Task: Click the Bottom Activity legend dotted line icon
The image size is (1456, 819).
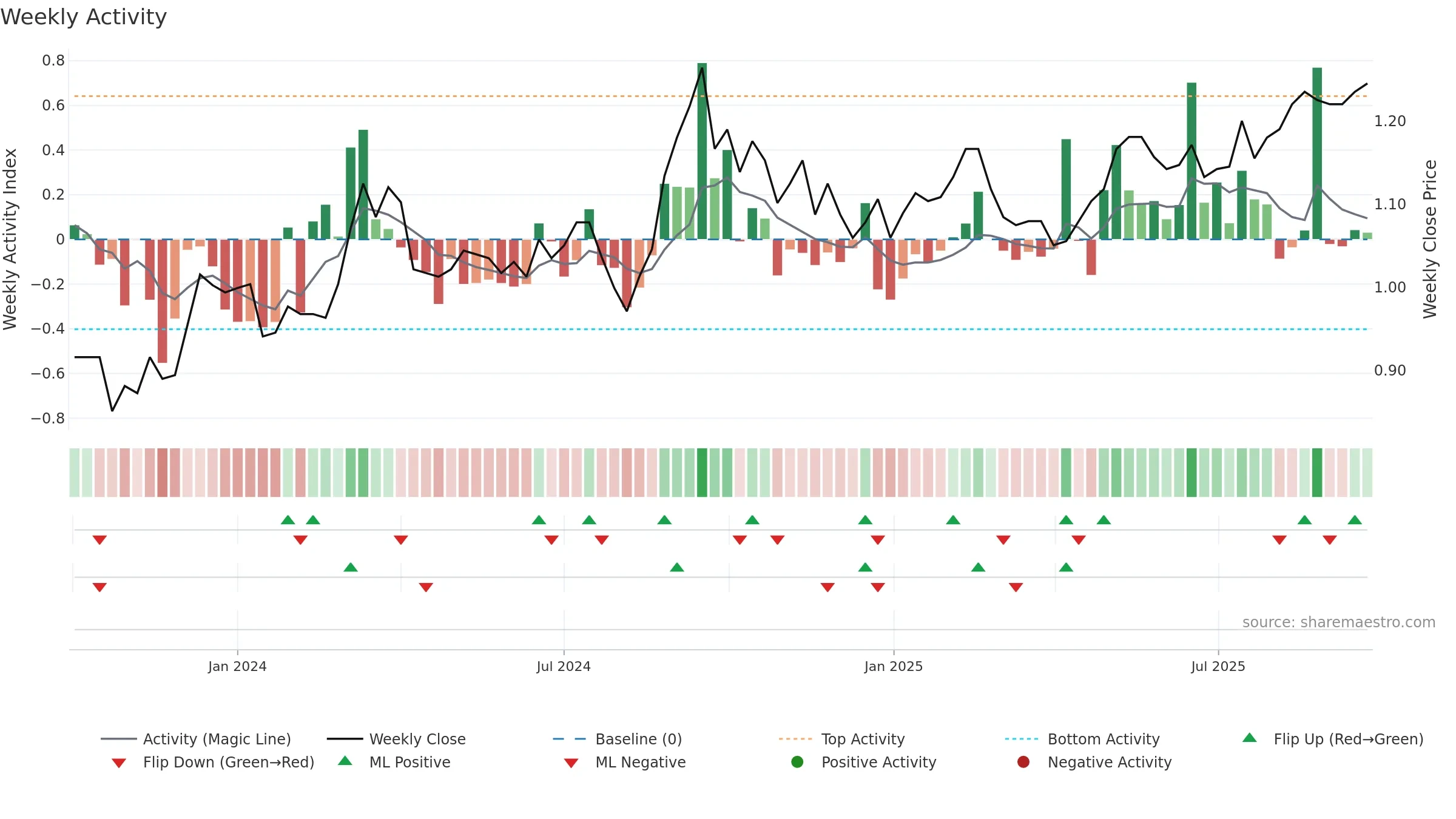Action: point(1022,739)
